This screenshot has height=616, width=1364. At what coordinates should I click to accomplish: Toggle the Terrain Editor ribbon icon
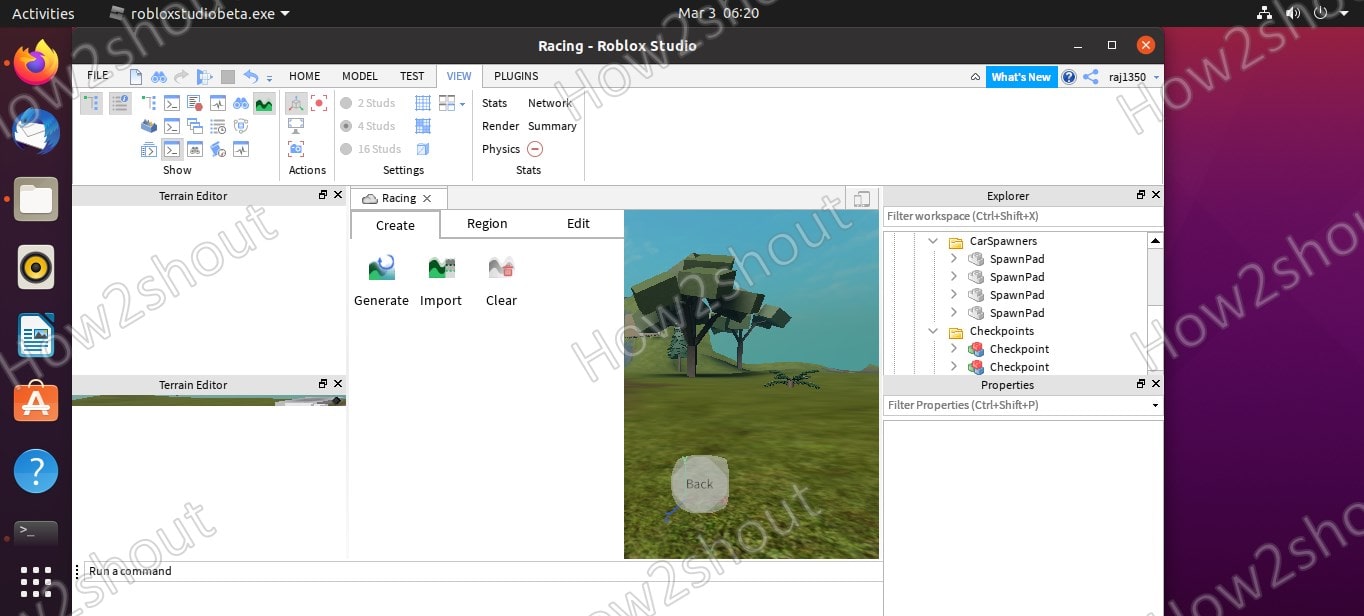click(x=264, y=103)
